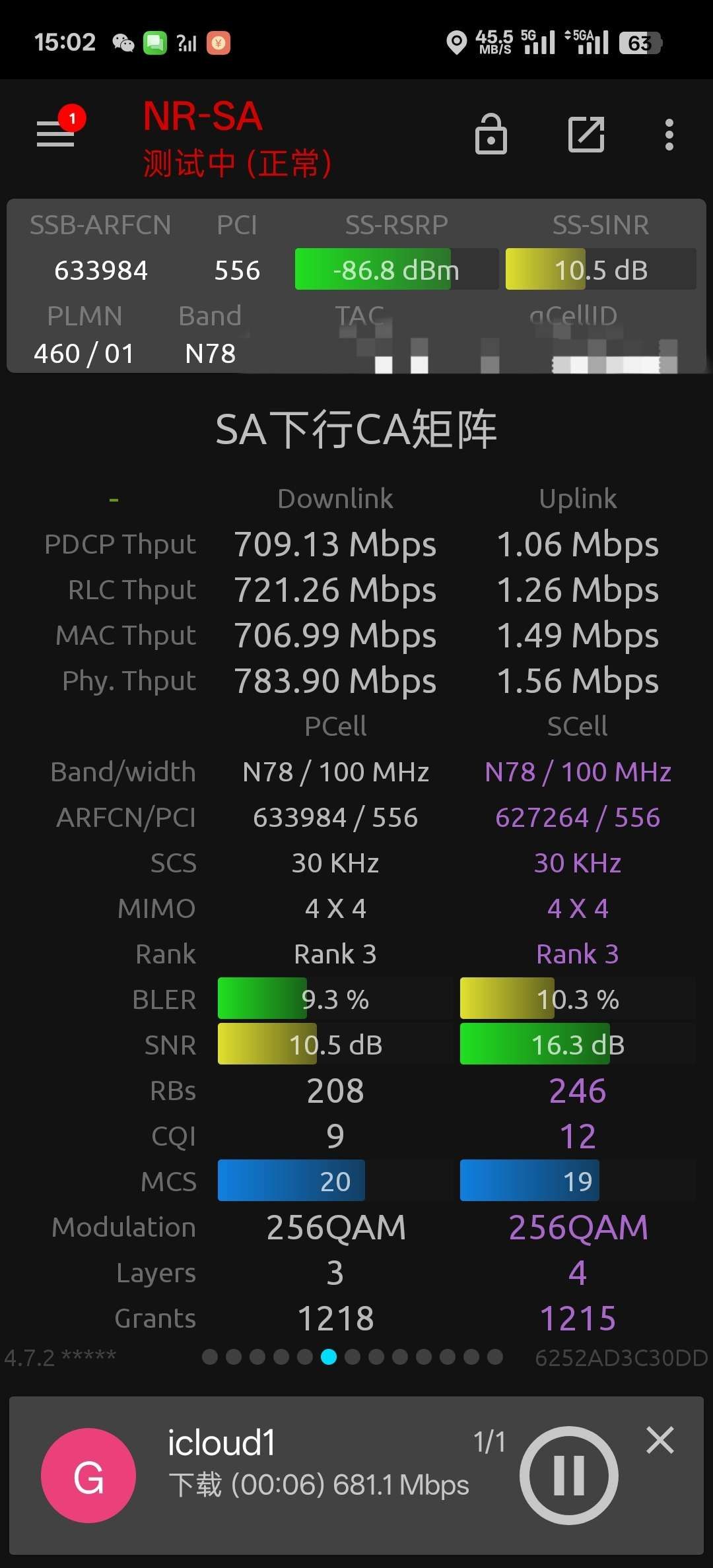Tap the lock icon in the header
Screen dimensions: 713x1568
[491, 134]
